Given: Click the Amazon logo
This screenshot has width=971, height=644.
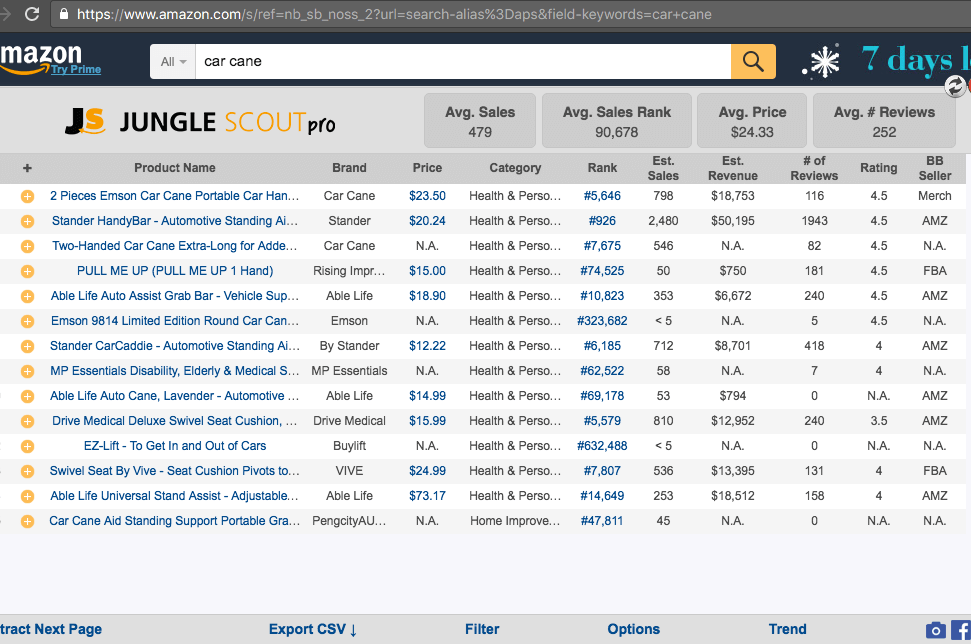Looking at the screenshot, I should tap(41, 57).
